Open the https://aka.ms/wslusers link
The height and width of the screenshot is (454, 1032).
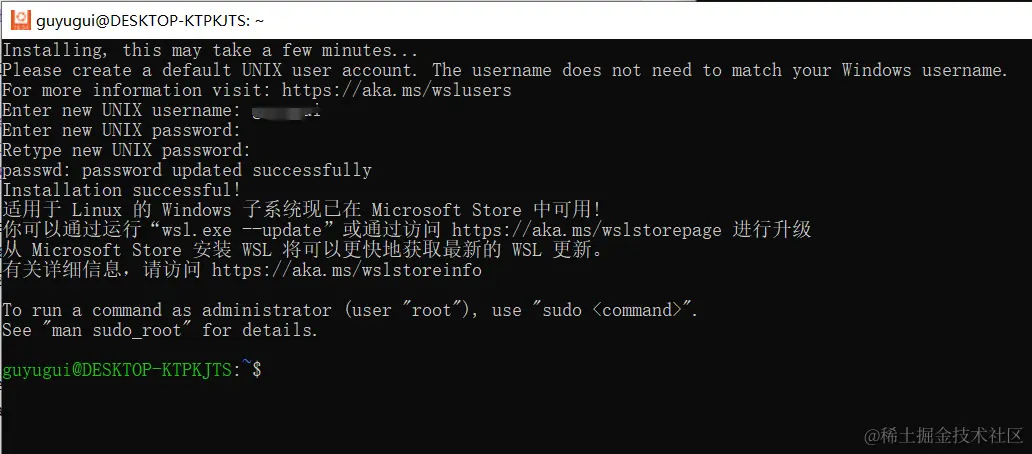pos(396,90)
